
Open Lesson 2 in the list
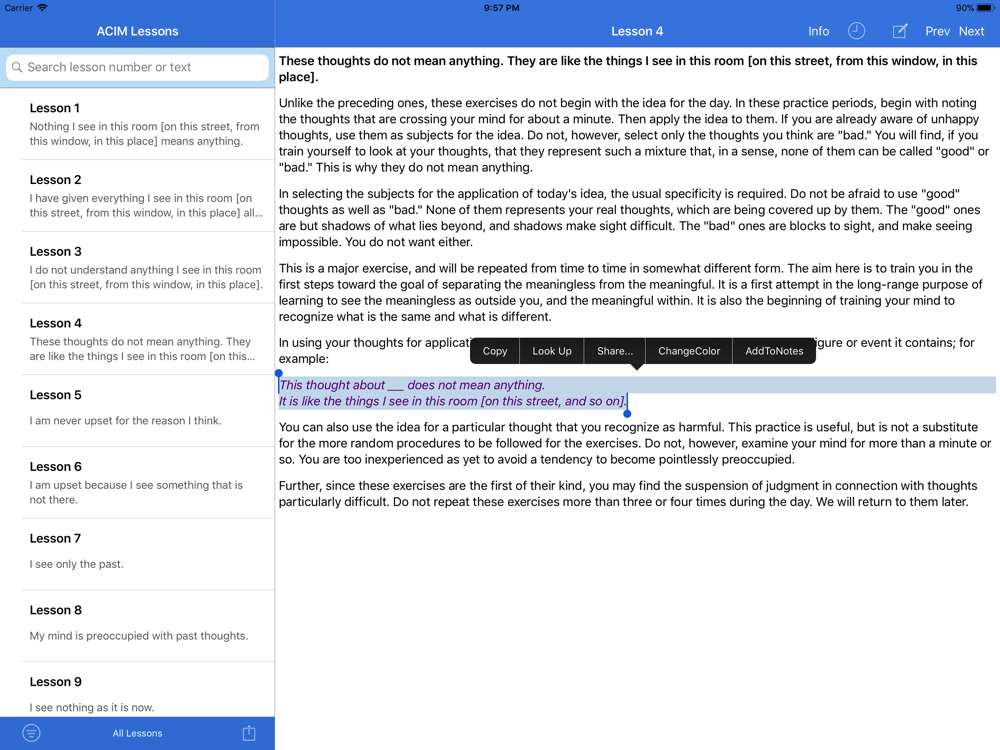pos(137,196)
